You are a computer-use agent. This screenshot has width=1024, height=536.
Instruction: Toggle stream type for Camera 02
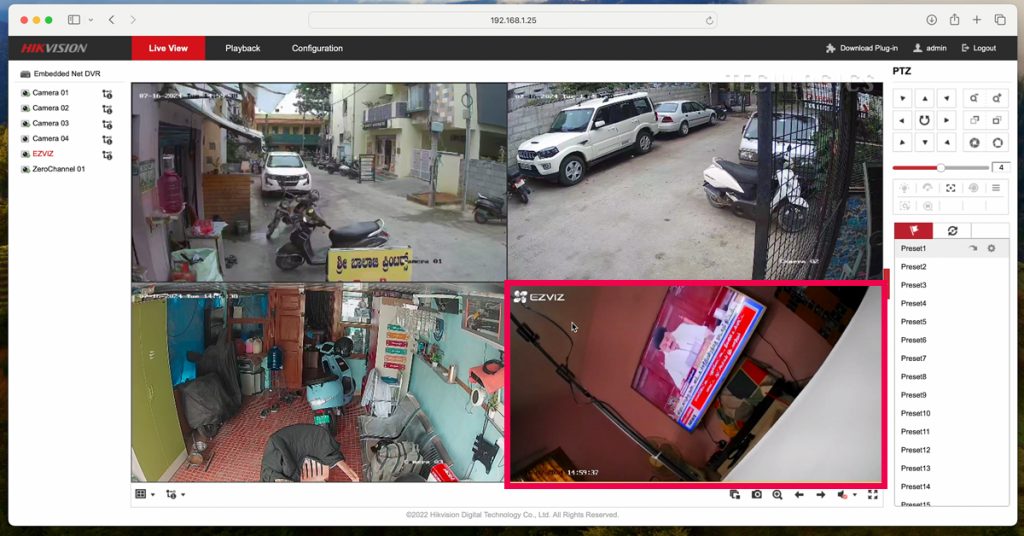(x=107, y=109)
